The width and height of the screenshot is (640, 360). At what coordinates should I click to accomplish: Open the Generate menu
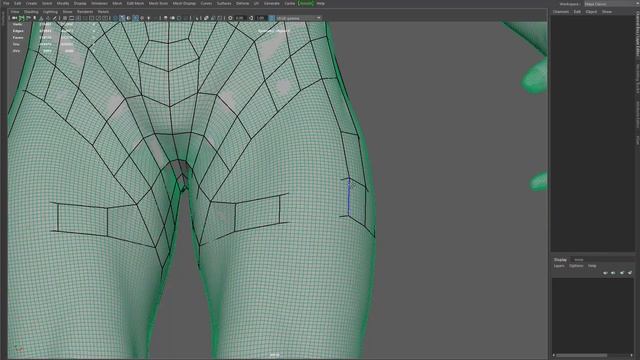pyautogui.click(x=272, y=3)
